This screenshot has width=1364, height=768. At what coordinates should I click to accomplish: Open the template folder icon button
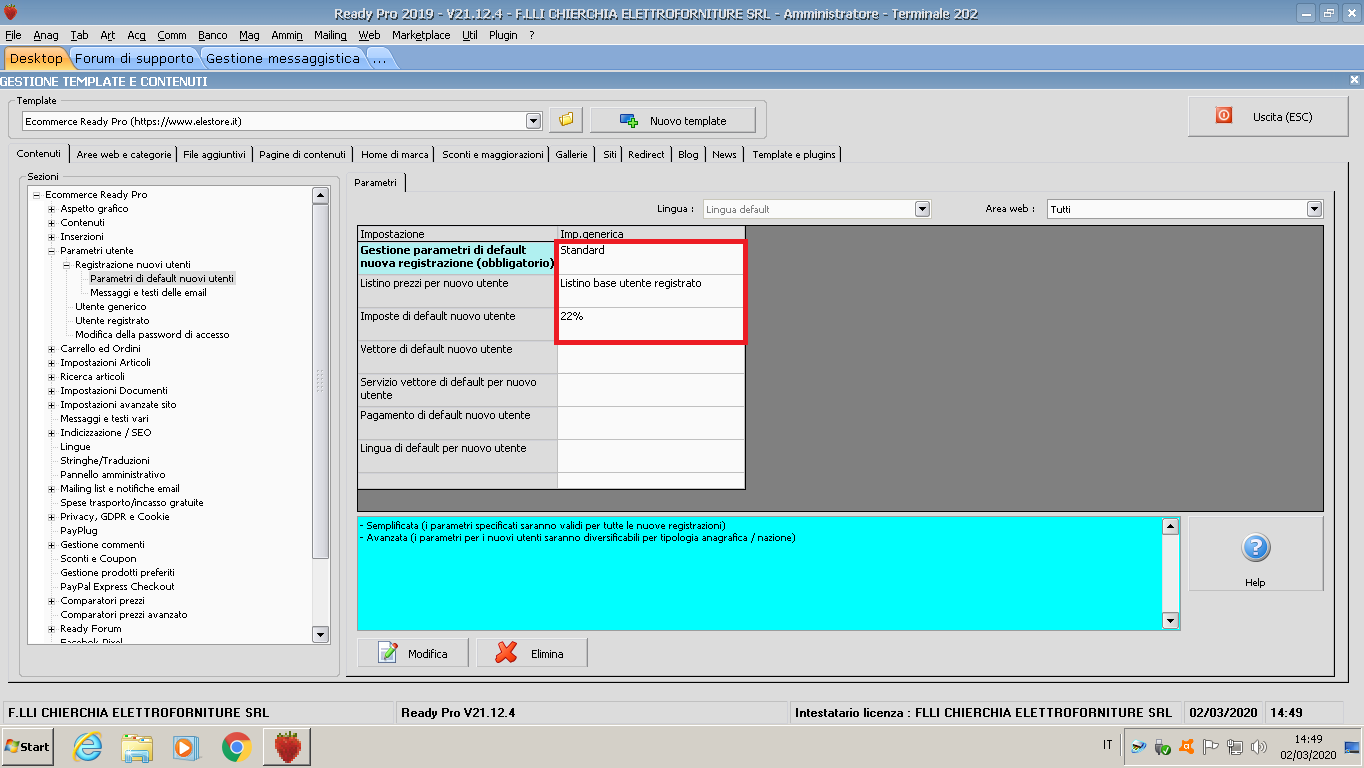pos(566,120)
